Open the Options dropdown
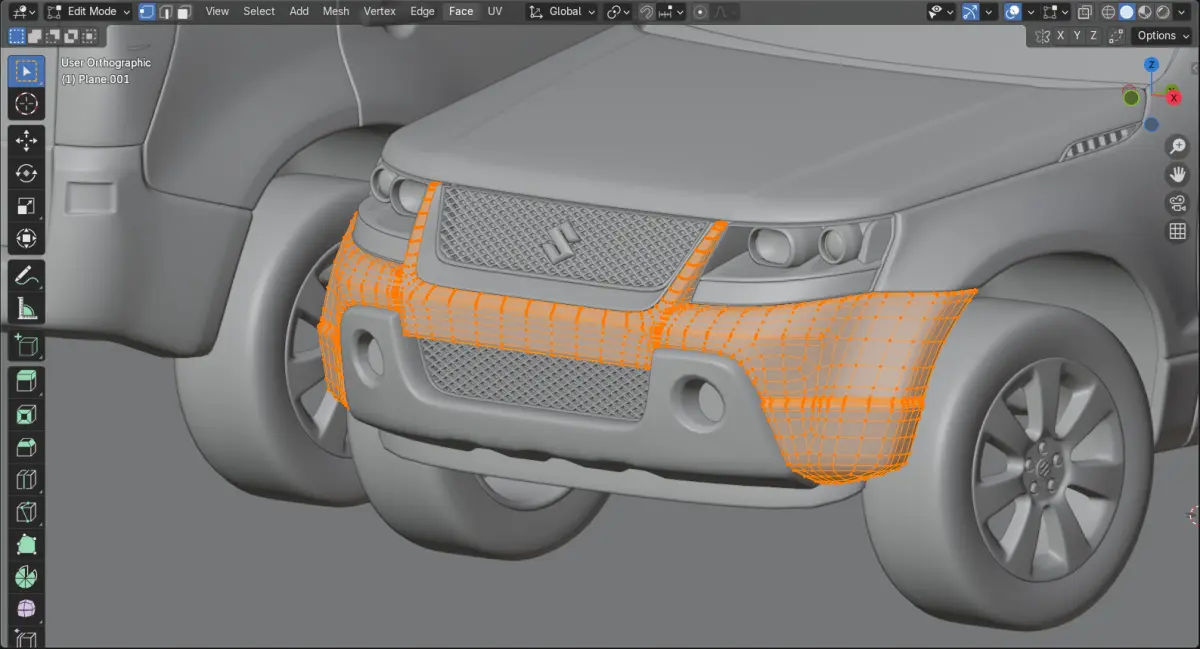Image resolution: width=1200 pixels, height=649 pixels. coord(1163,36)
